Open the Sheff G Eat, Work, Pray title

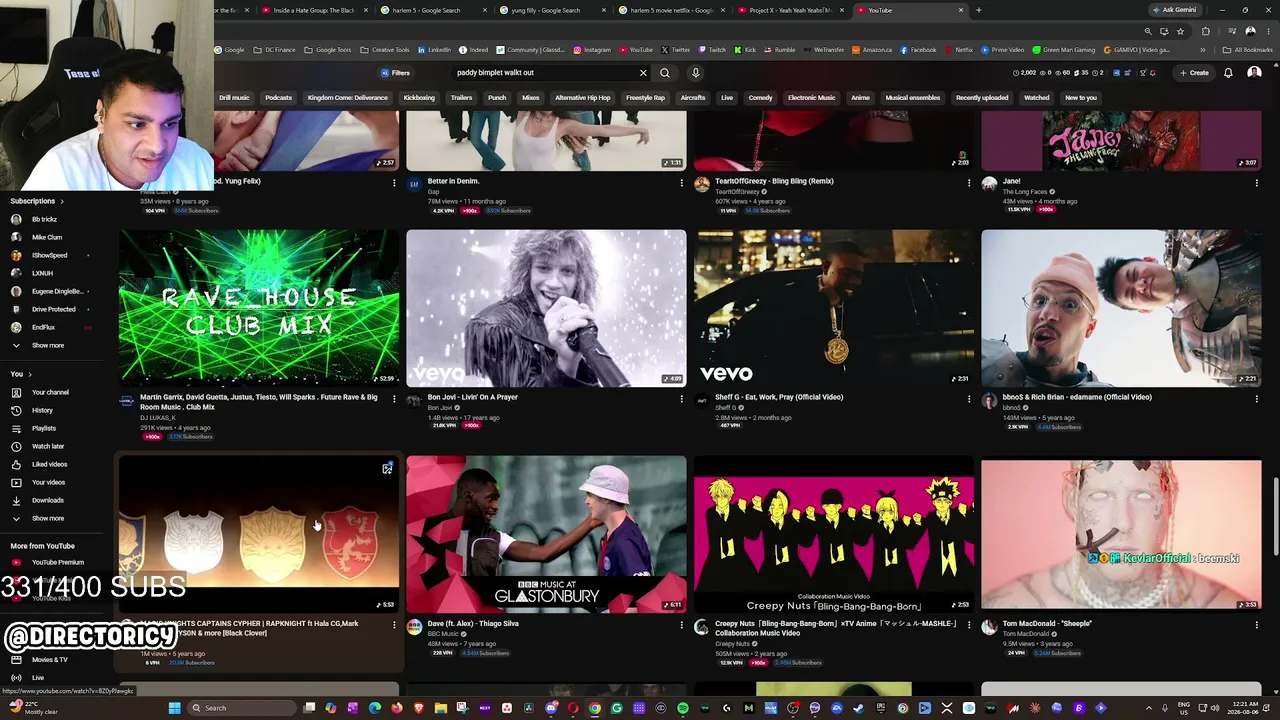(779, 397)
